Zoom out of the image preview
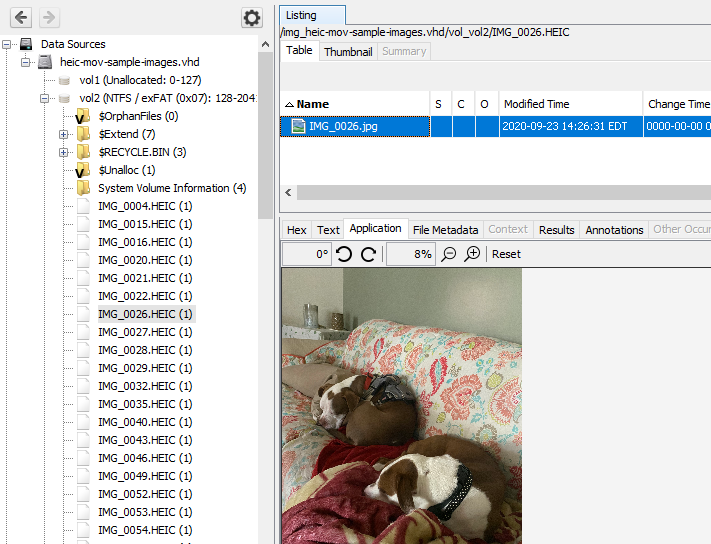Screen dimensions: 711x544 pos(449,254)
